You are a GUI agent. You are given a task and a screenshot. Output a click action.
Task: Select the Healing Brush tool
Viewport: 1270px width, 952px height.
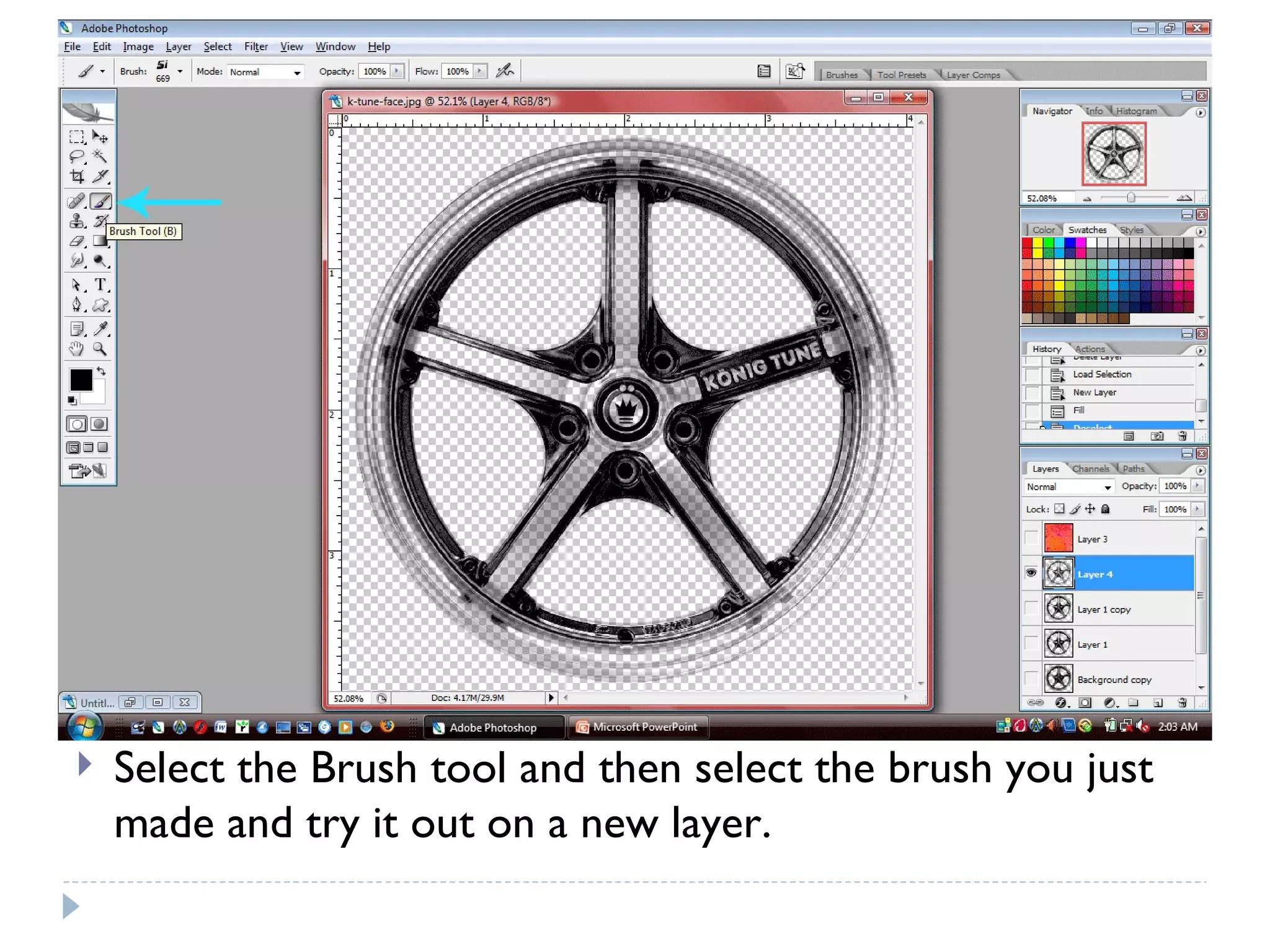(76, 201)
